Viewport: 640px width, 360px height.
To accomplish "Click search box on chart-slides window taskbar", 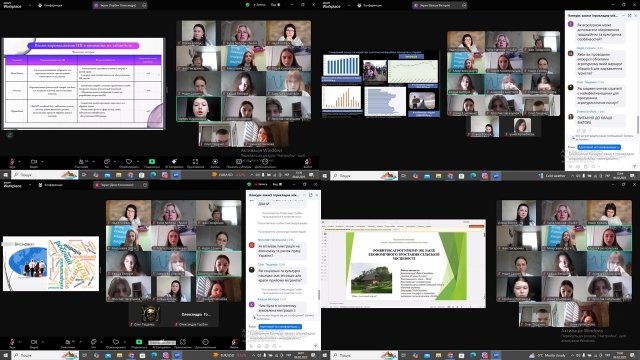I will click(363, 176).
